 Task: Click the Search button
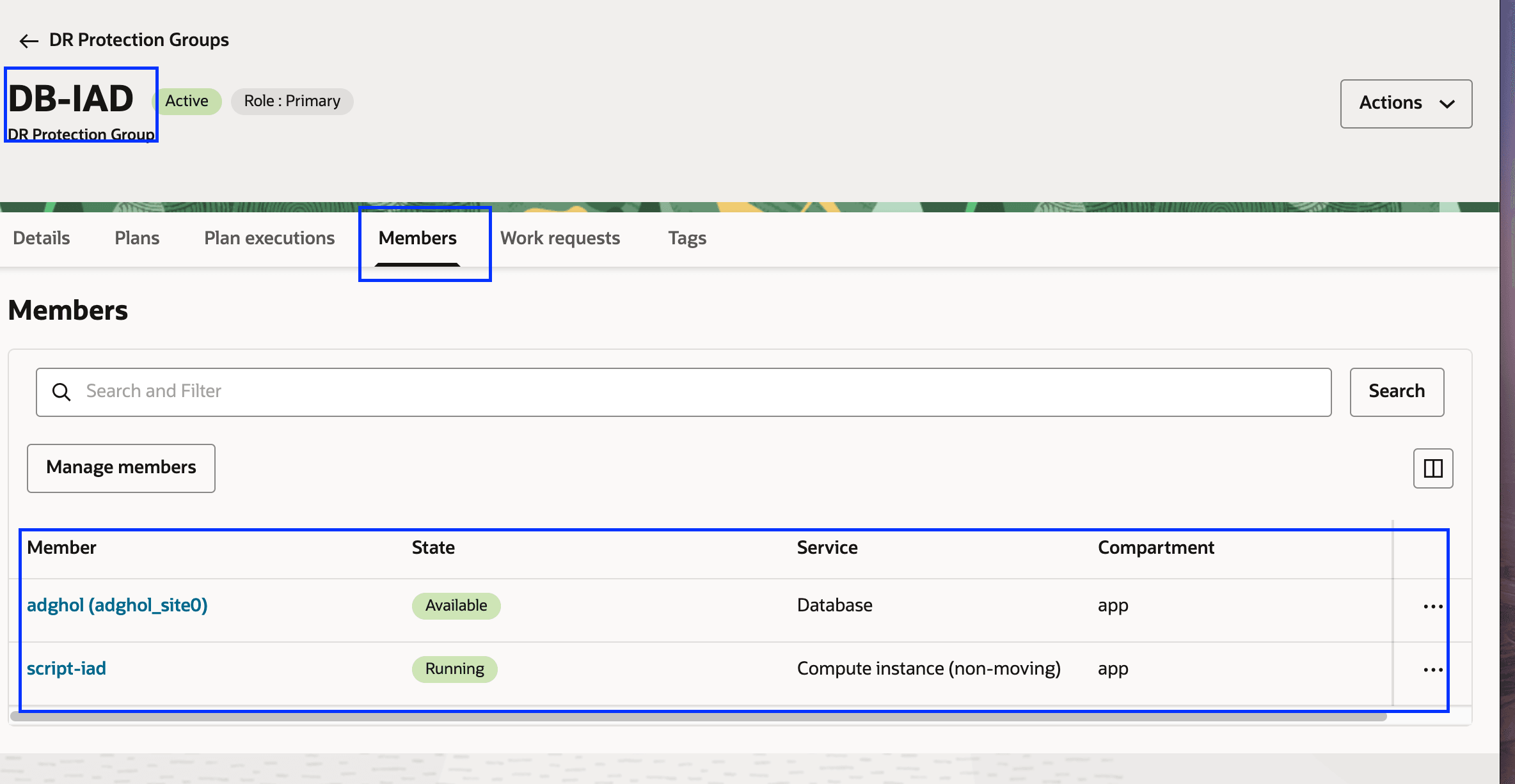[x=1396, y=391]
